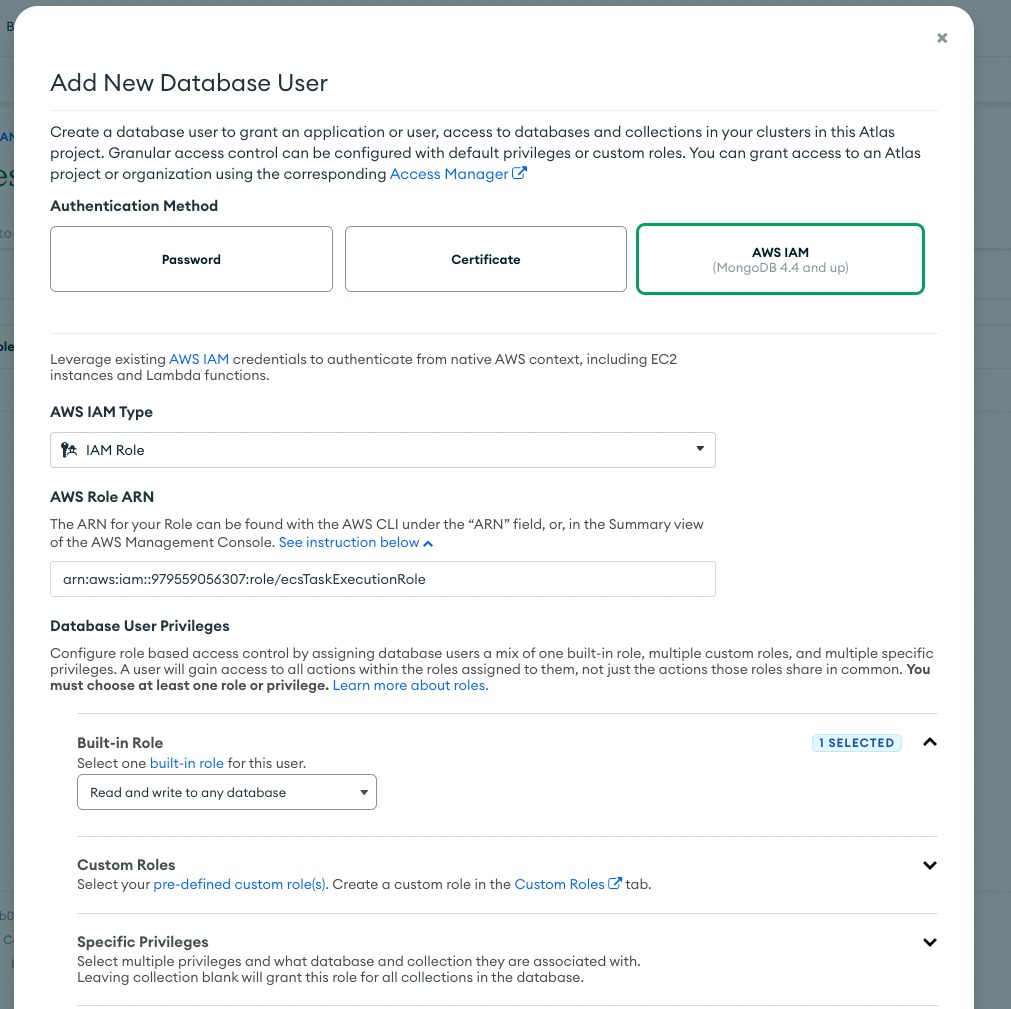The image size is (1011, 1009).
Task: Click the AWS Role ARN input field
Action: 383,579
